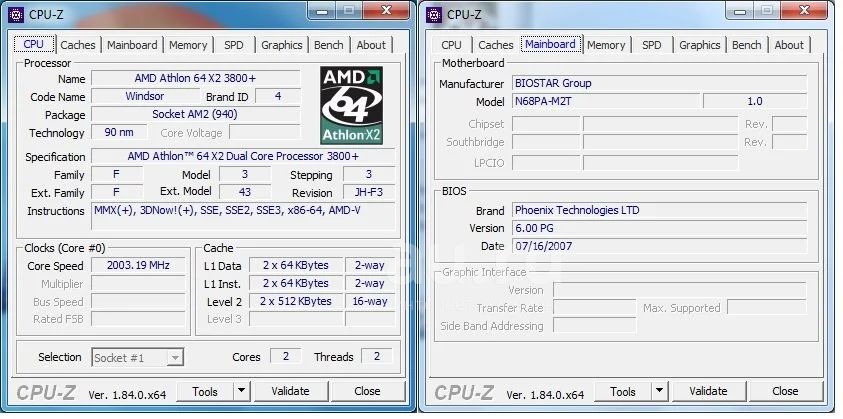Viewport: 843px width, 419px height.
Task: Click Revision value JH-F3
Action: [x=369, y=192]
